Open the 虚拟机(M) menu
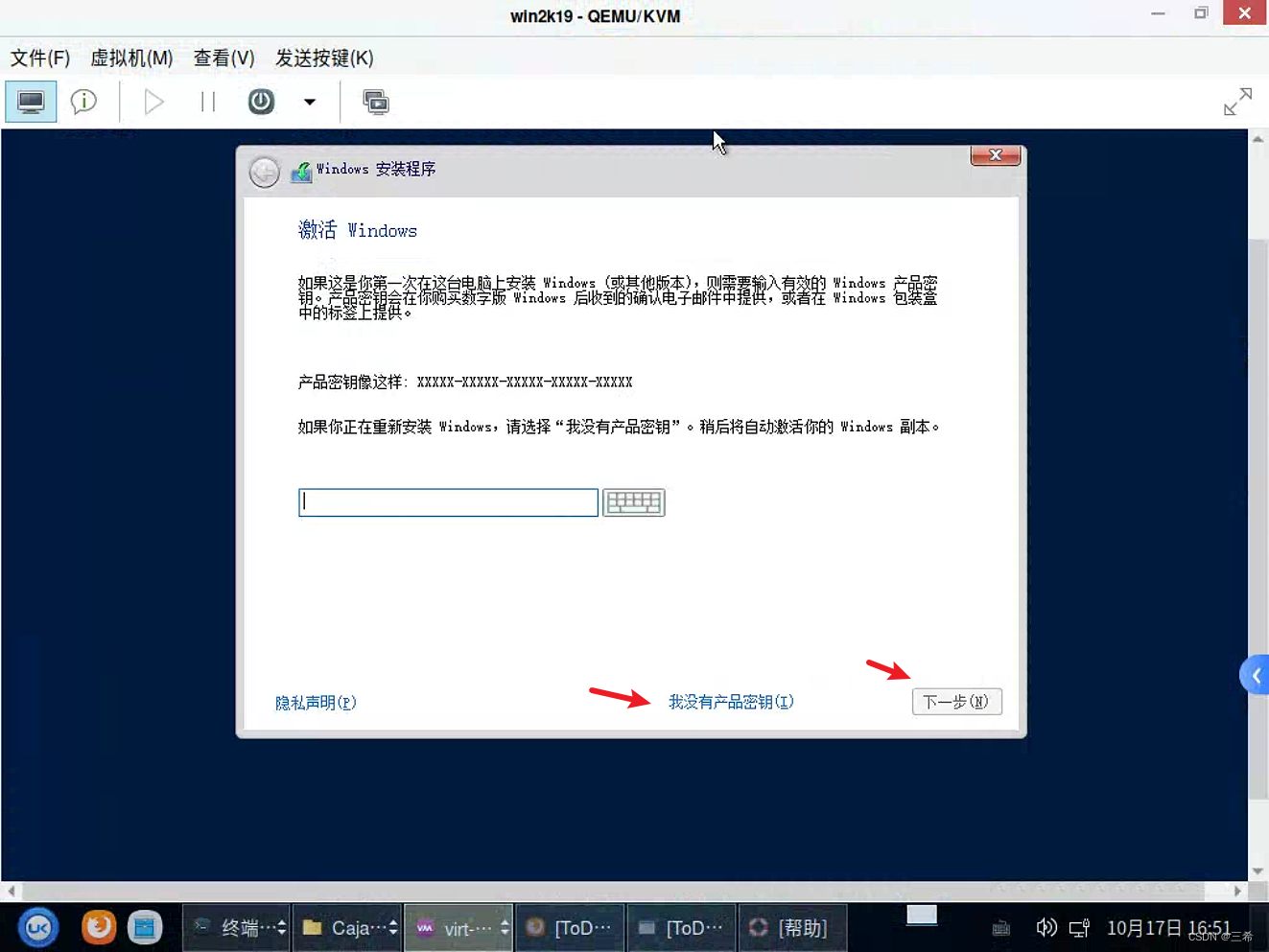This screenshot has width=1269, height=952. (x=131, y=58)
